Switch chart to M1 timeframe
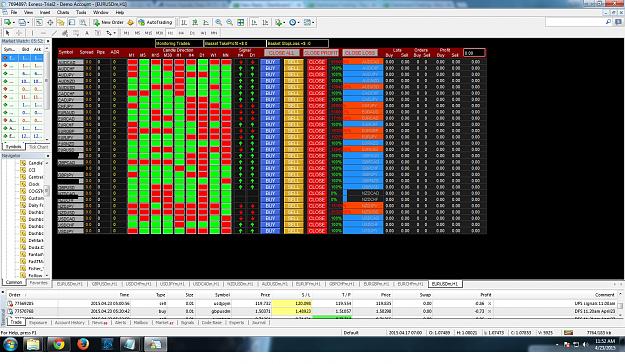The image size is (625, 364). [126, 33]
